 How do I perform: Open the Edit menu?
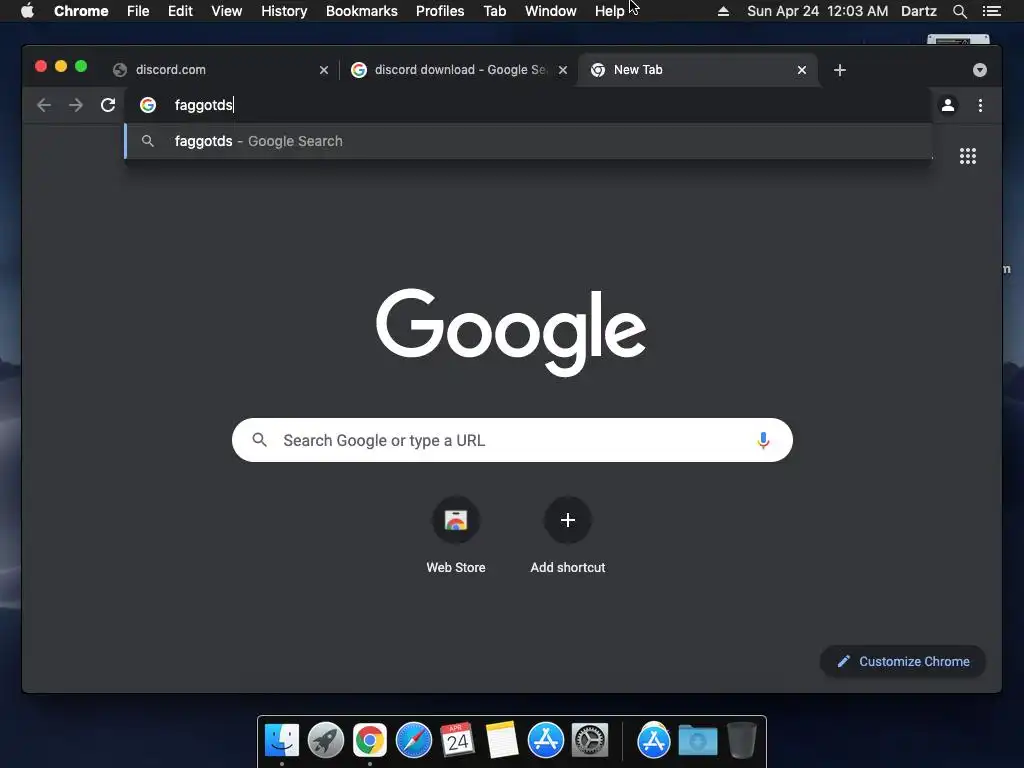coord(180,11)
